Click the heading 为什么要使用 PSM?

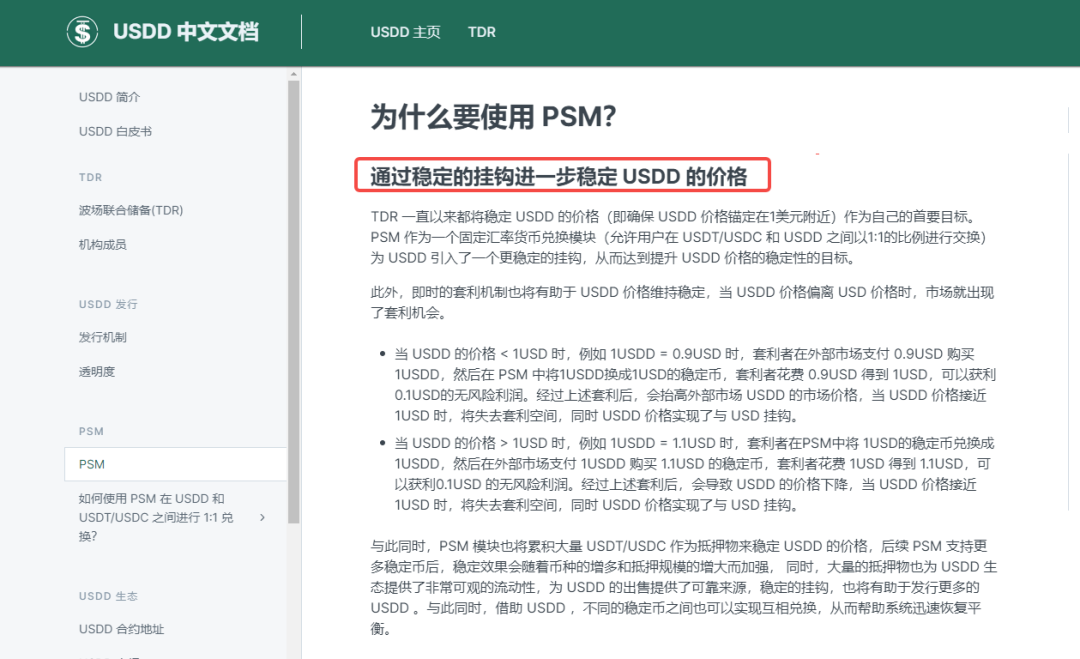(493, 116)
